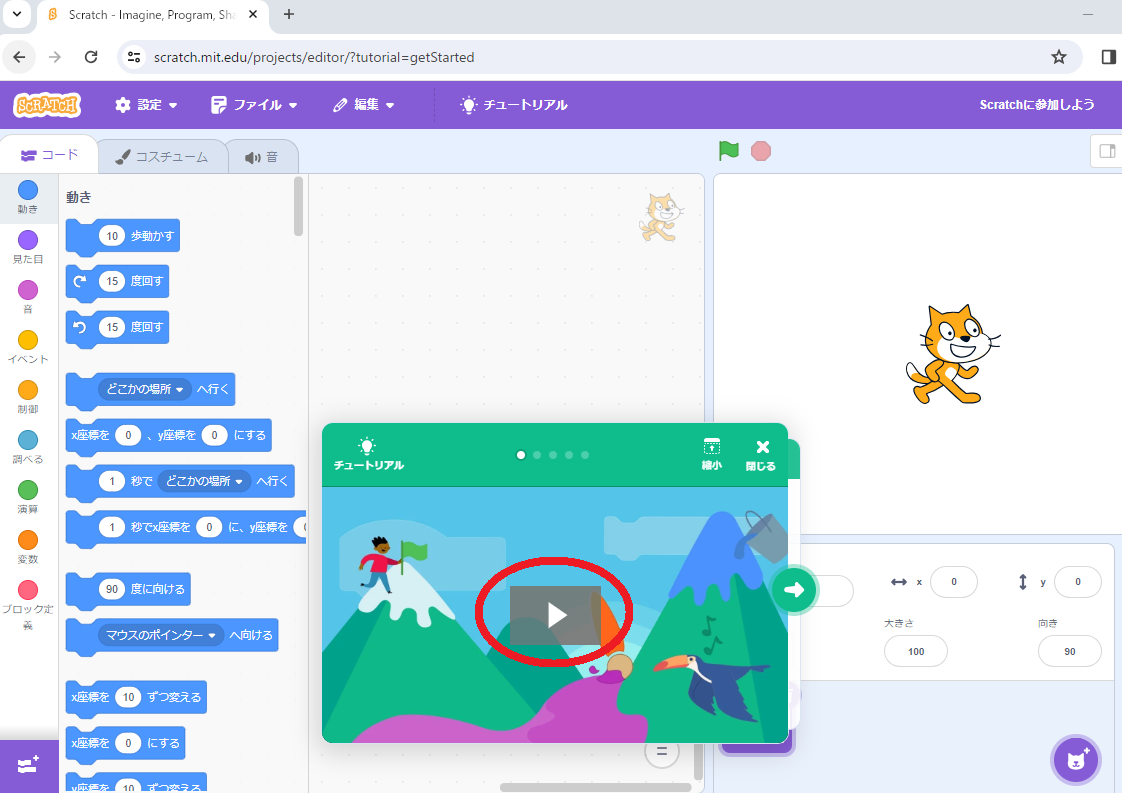Click the browser back arrow
1122x793 pixels.
pyautogui.click(x=19, y=57)
